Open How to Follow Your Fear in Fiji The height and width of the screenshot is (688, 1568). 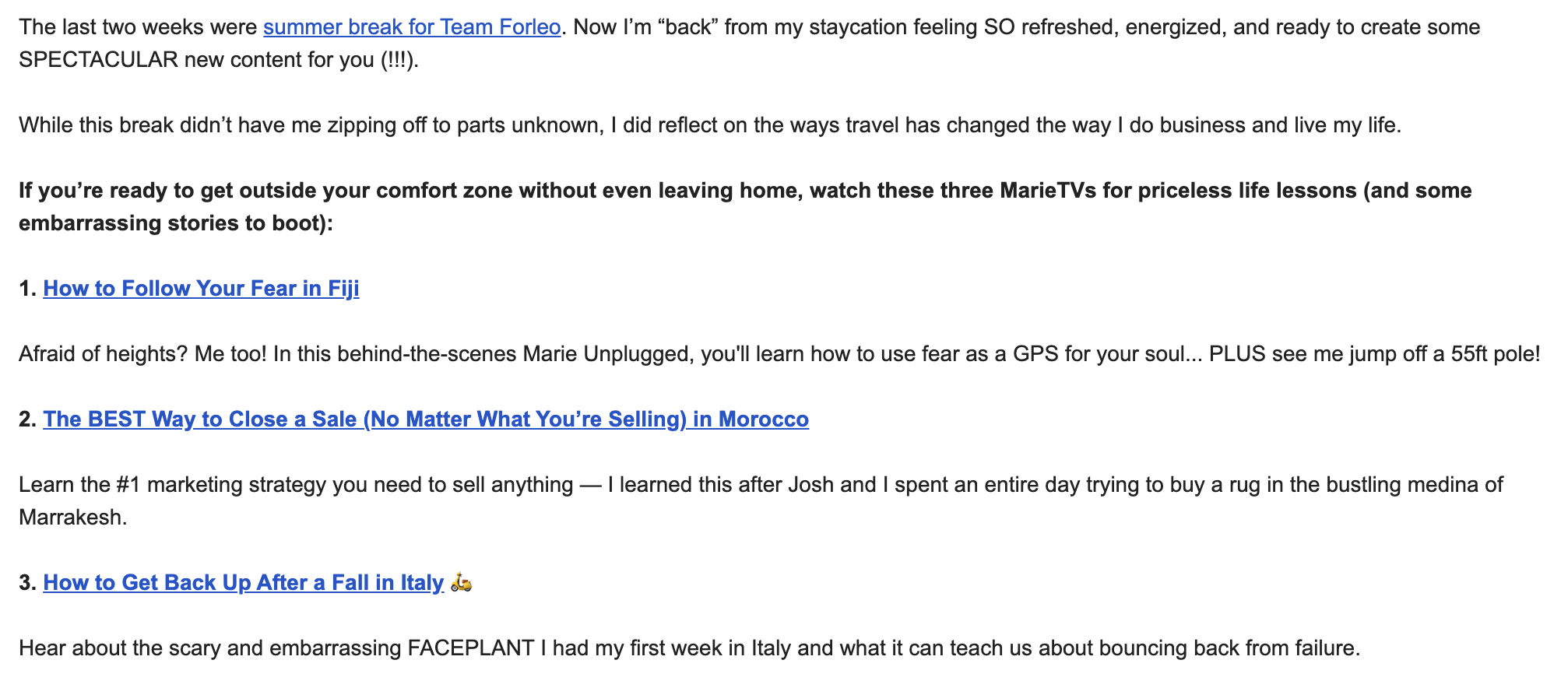[201, 289]
